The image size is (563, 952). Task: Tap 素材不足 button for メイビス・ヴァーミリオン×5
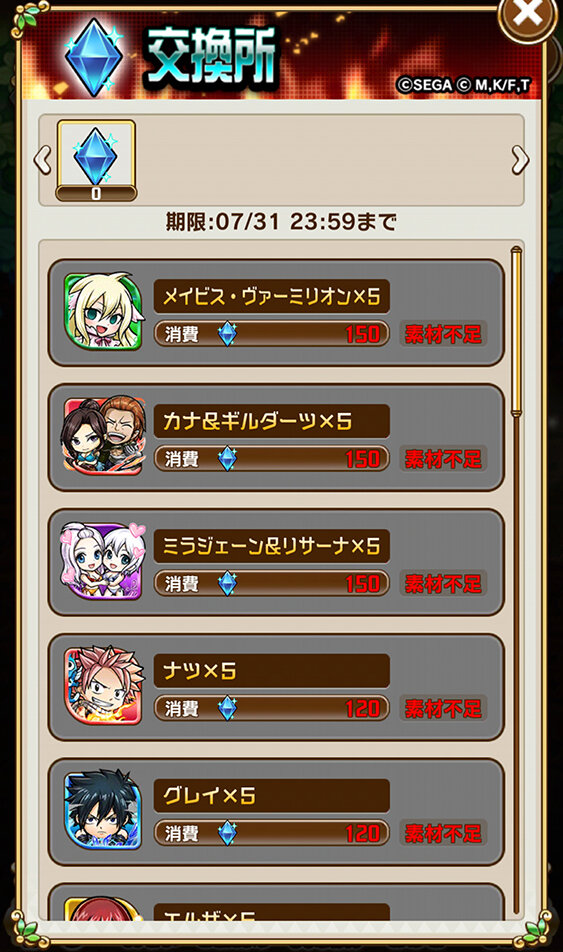443,334
